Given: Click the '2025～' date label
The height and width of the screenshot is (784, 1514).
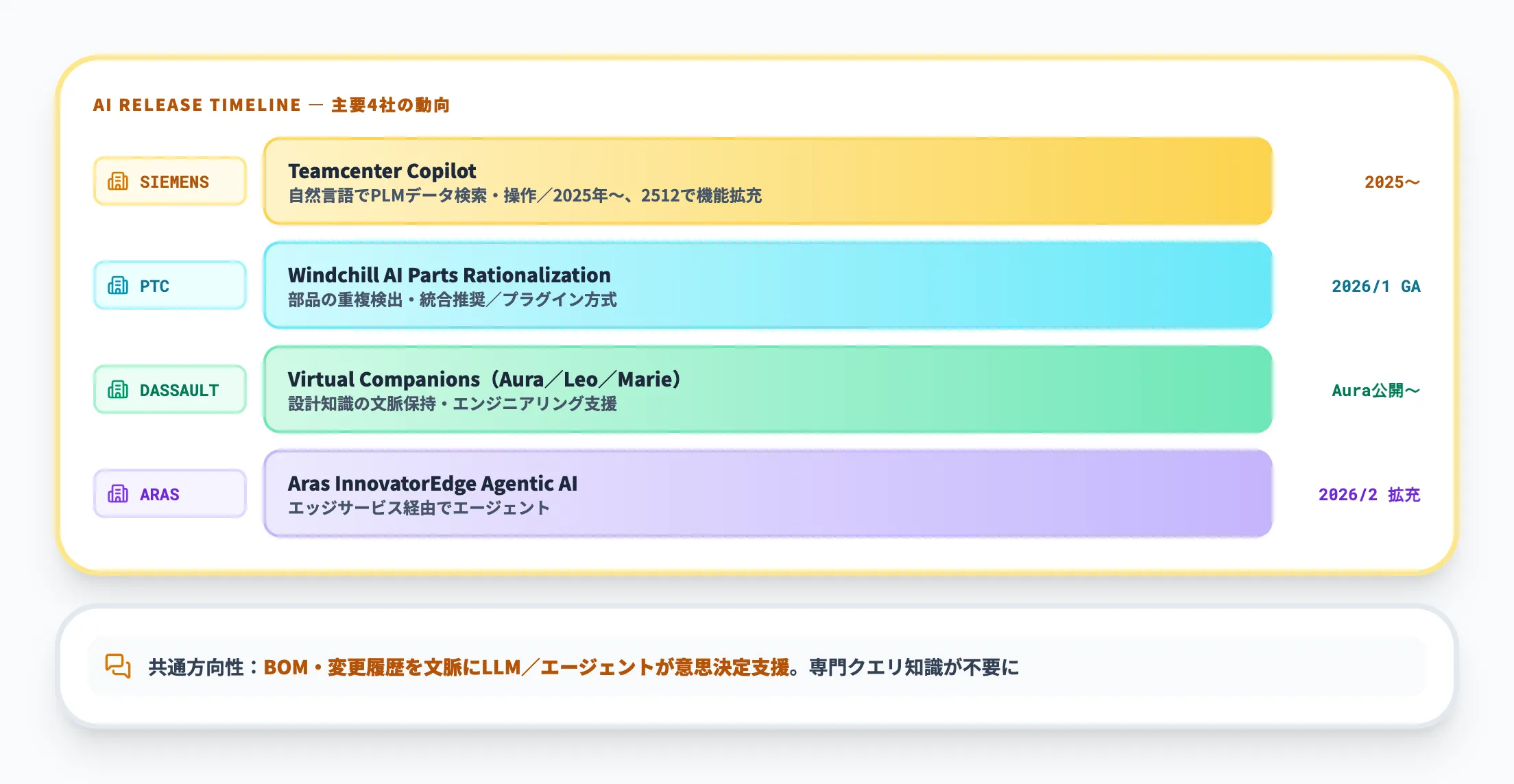Looking at the screenshot, I should click(x=1392, y=182).
